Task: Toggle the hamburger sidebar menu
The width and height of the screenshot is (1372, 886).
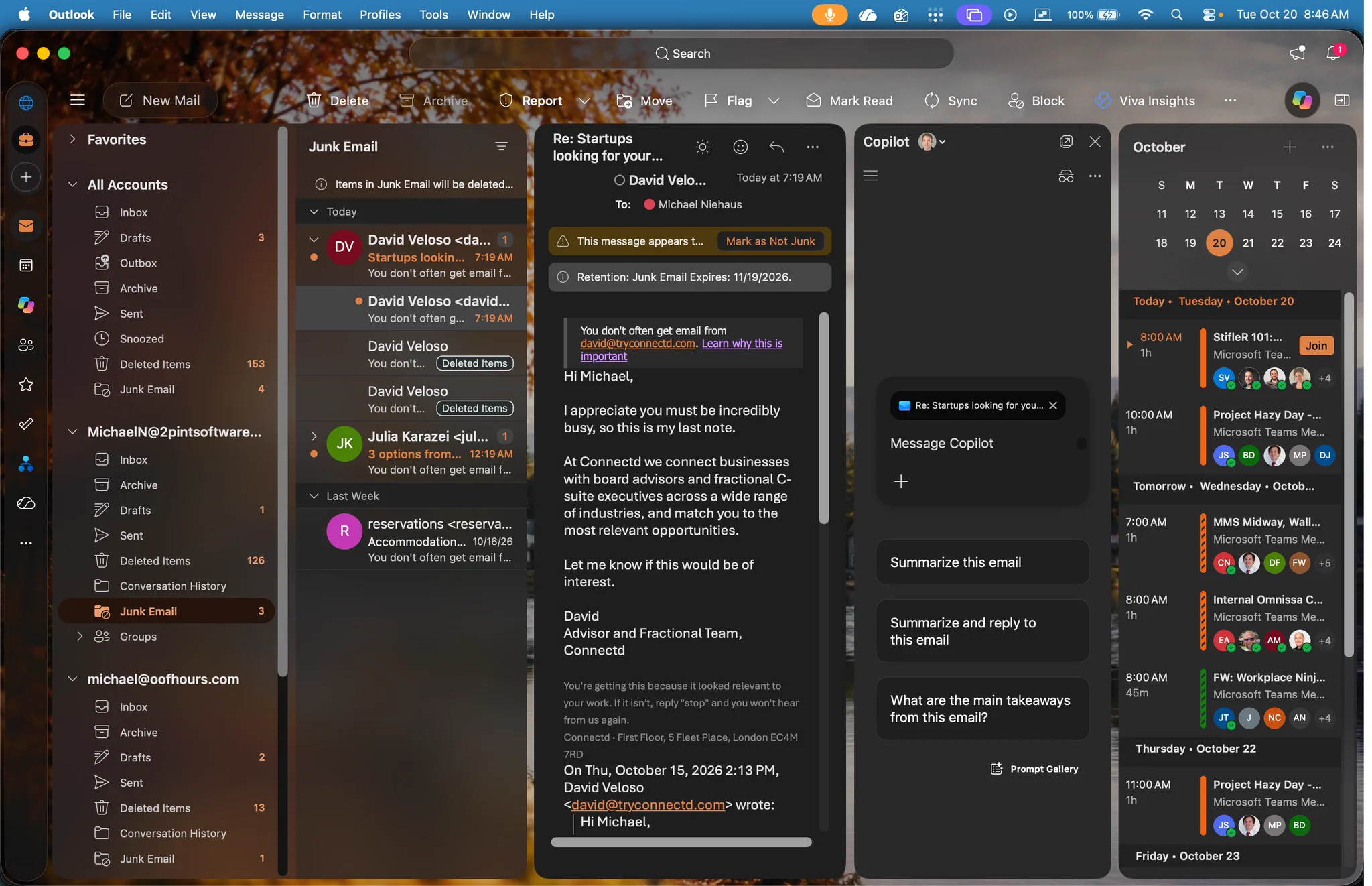Action: point(78,100)
